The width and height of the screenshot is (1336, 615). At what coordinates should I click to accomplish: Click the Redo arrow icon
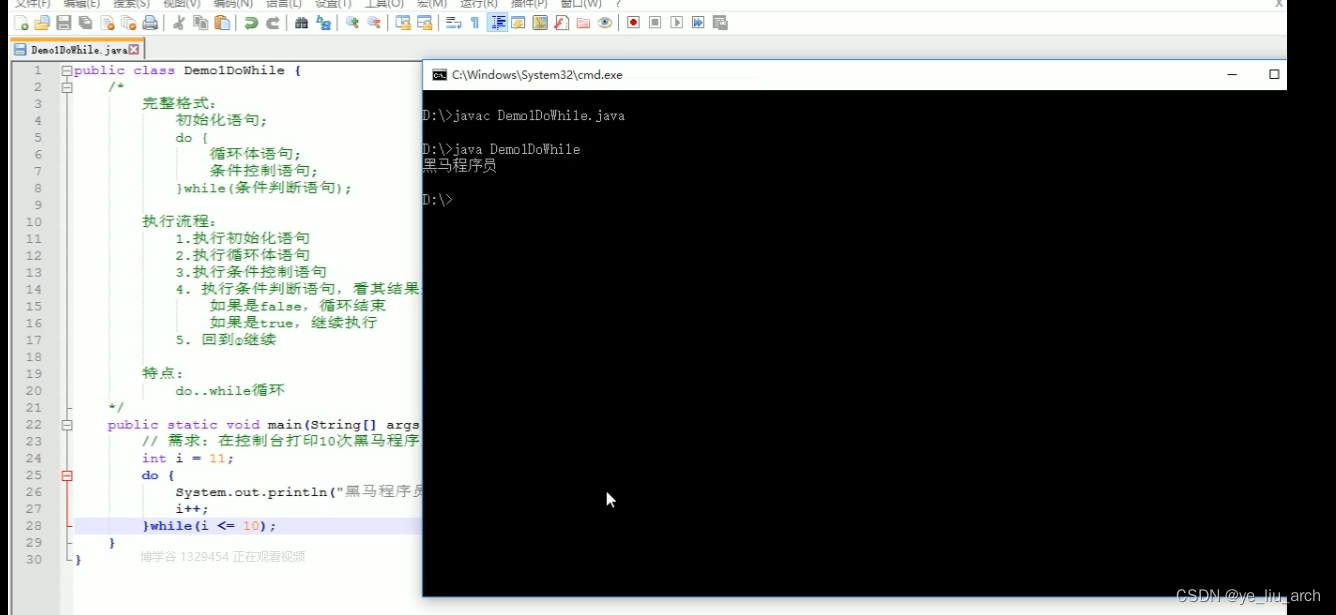tap(272, 22)
